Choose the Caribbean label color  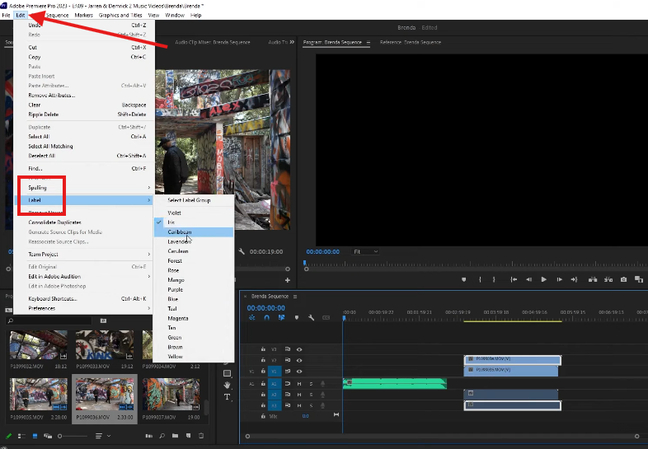tap(193, 232)
